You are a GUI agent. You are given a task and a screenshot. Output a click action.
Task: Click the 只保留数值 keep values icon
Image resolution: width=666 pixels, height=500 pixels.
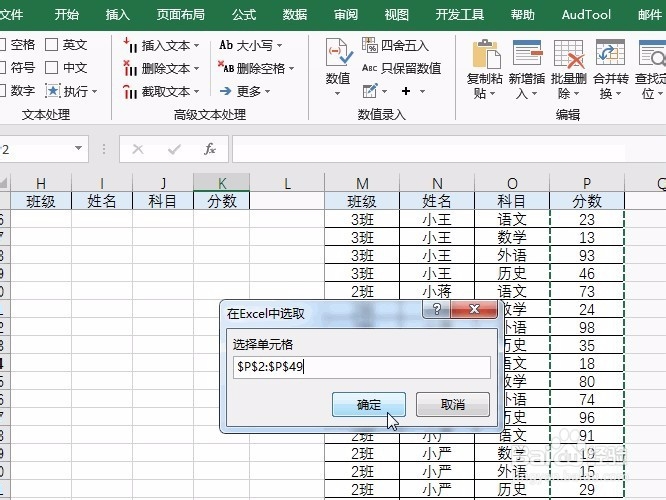(x=370, y=68)
